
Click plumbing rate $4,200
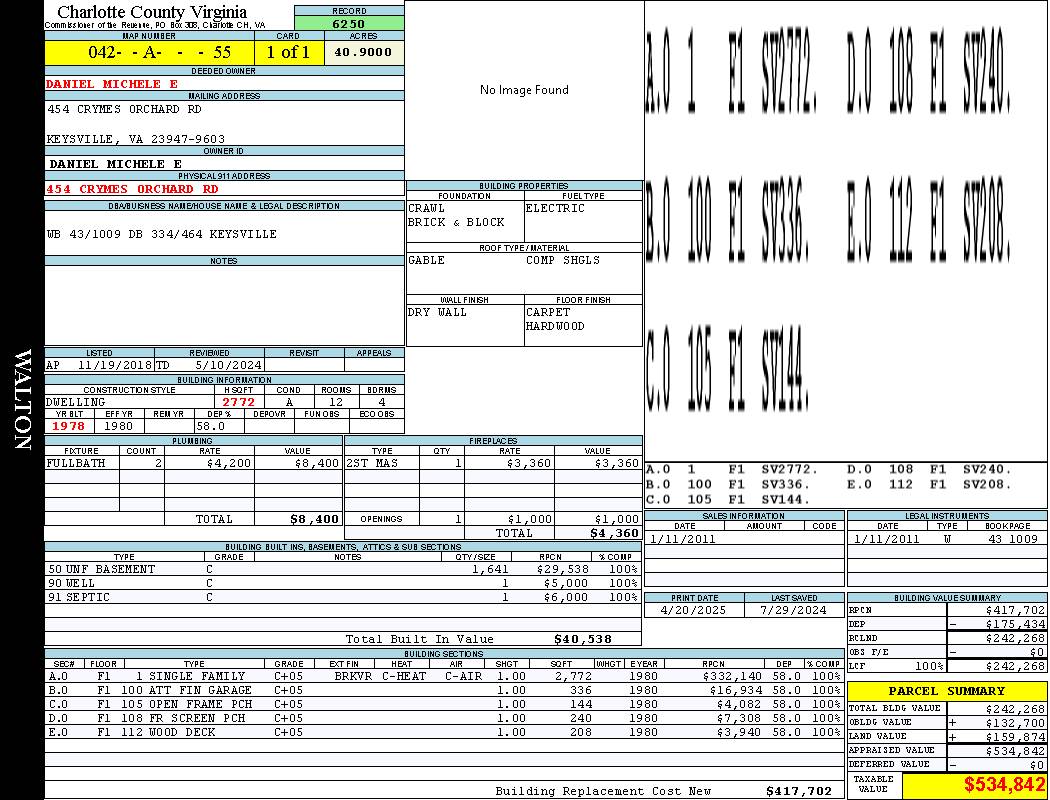click(229, 463)
